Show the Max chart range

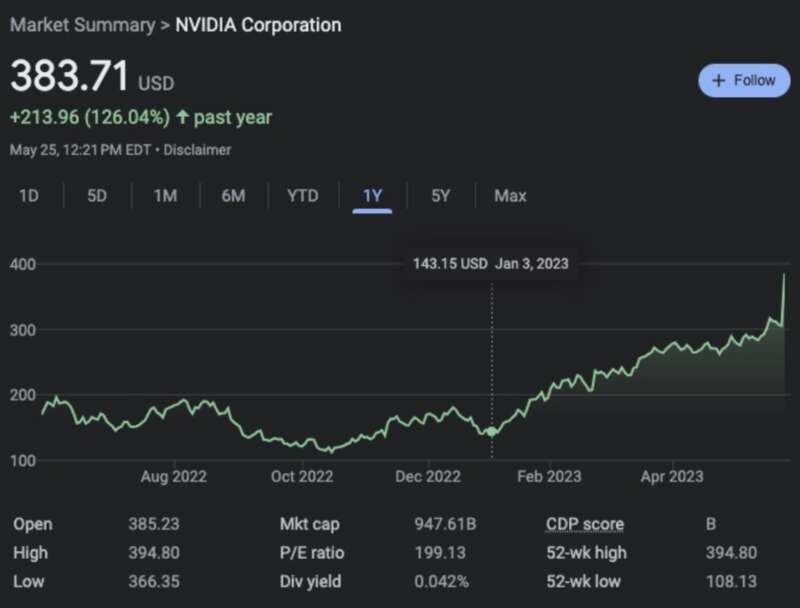pyautogui.click(x=510, y=196)
